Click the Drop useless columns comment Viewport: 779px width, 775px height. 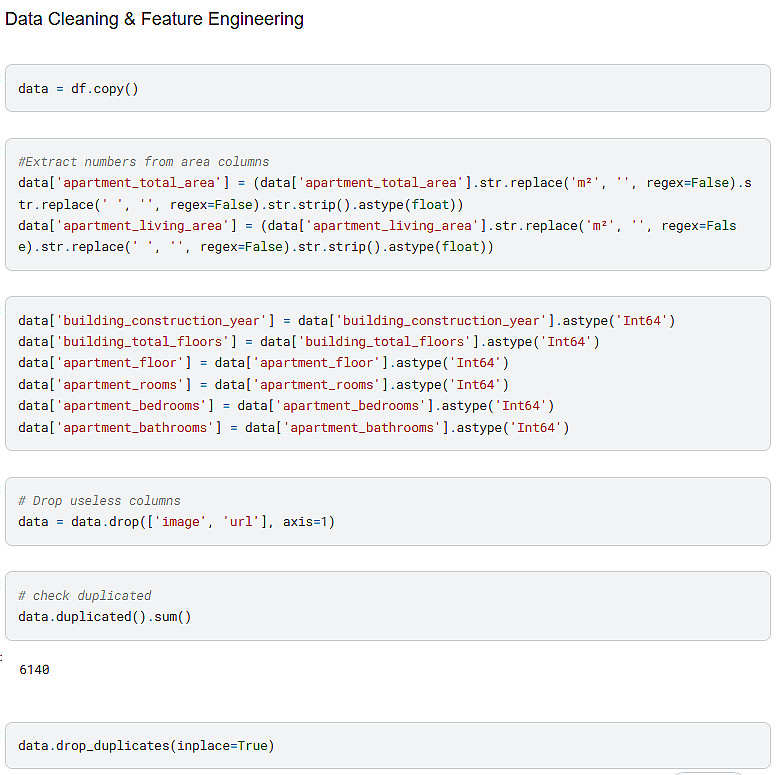click(x=99, y=500)
